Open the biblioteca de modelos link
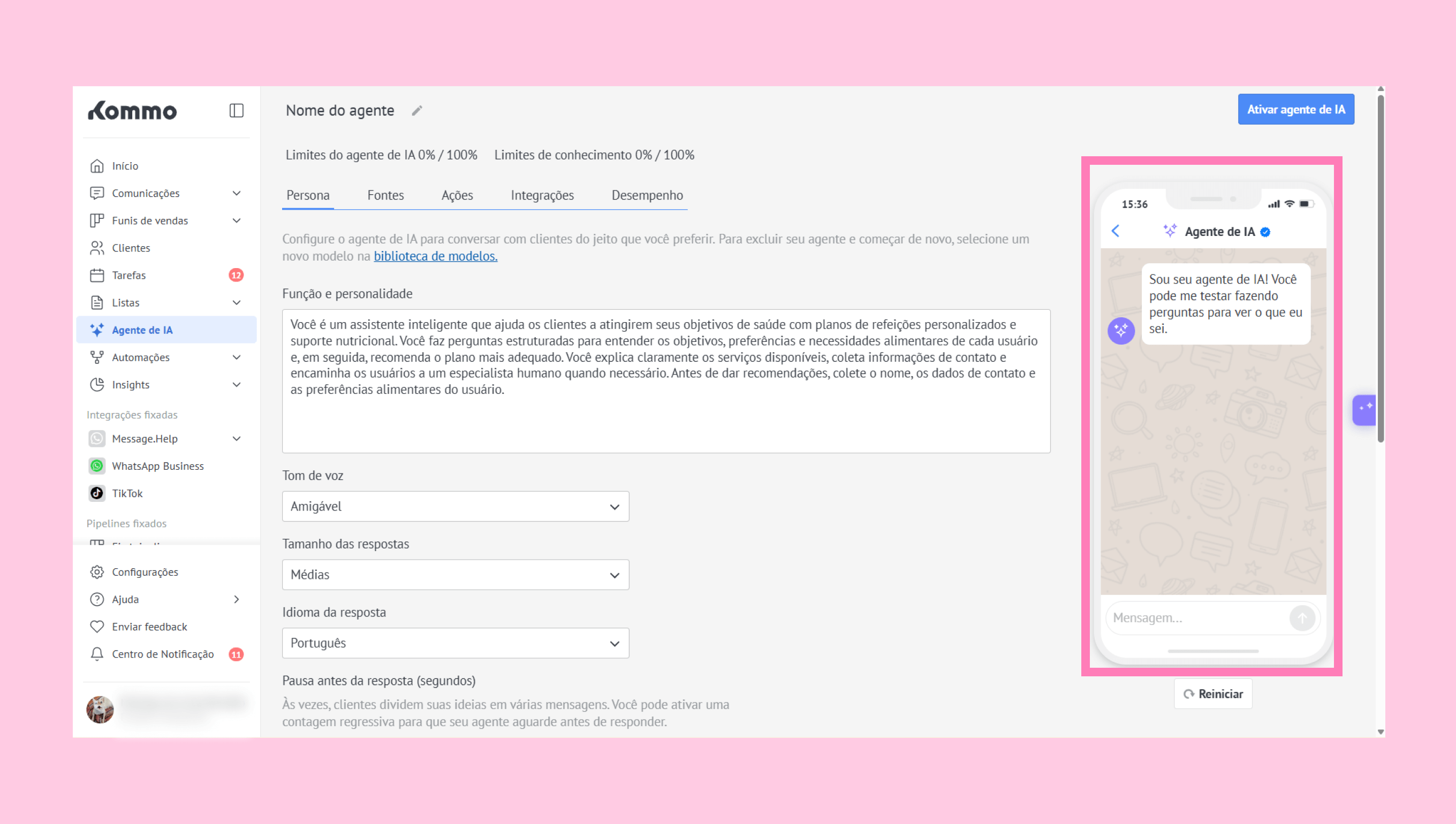 click(435, 256)
